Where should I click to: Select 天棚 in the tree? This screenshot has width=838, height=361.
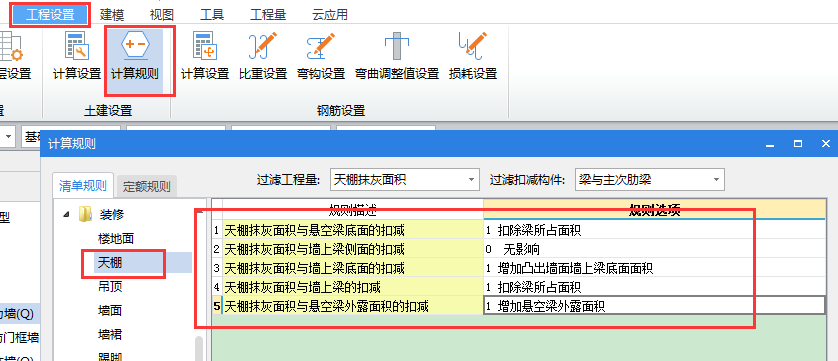pos(110,263)
